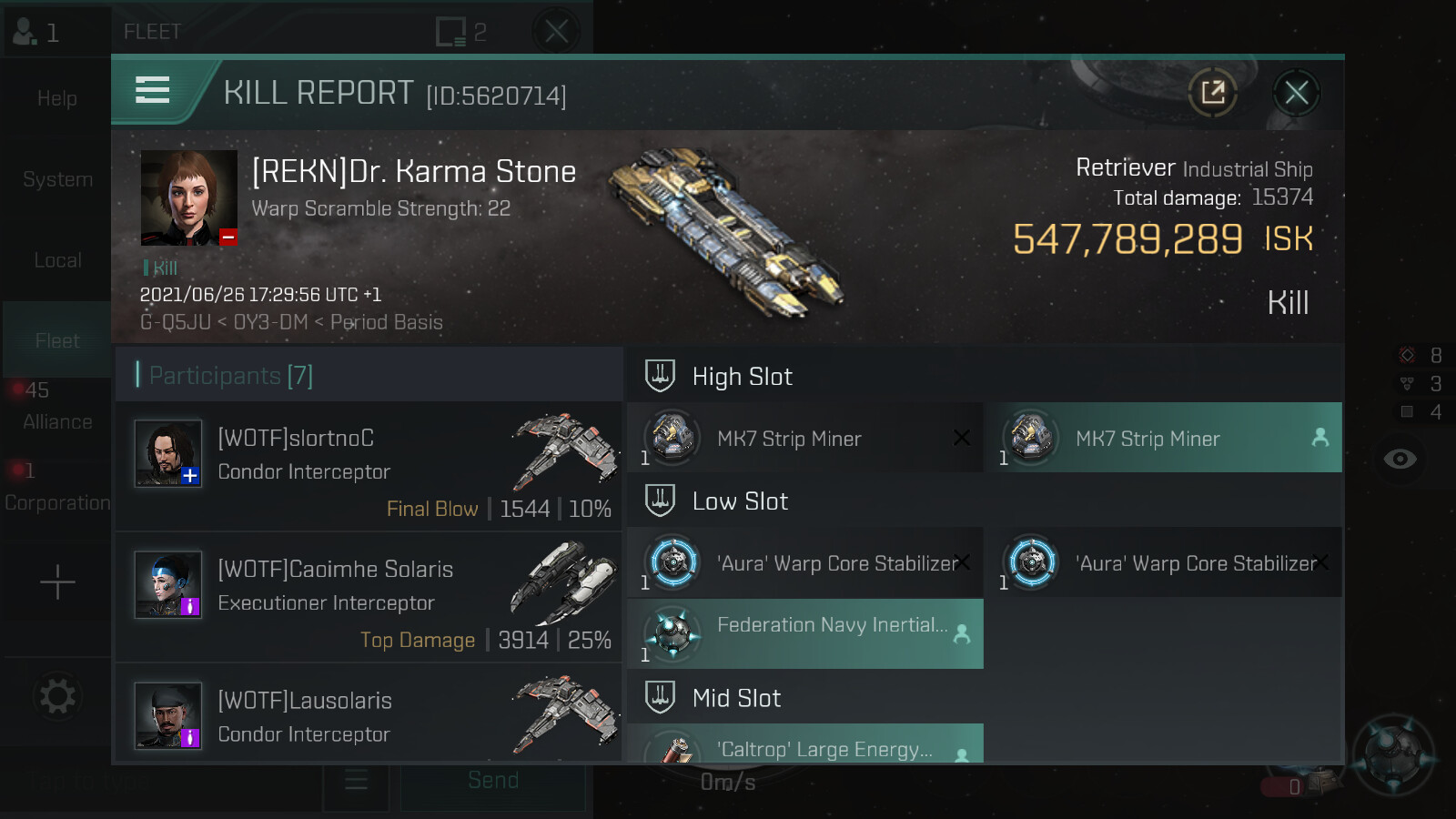Select the first MK7 Strip Miner icon

tap(672, 438)
